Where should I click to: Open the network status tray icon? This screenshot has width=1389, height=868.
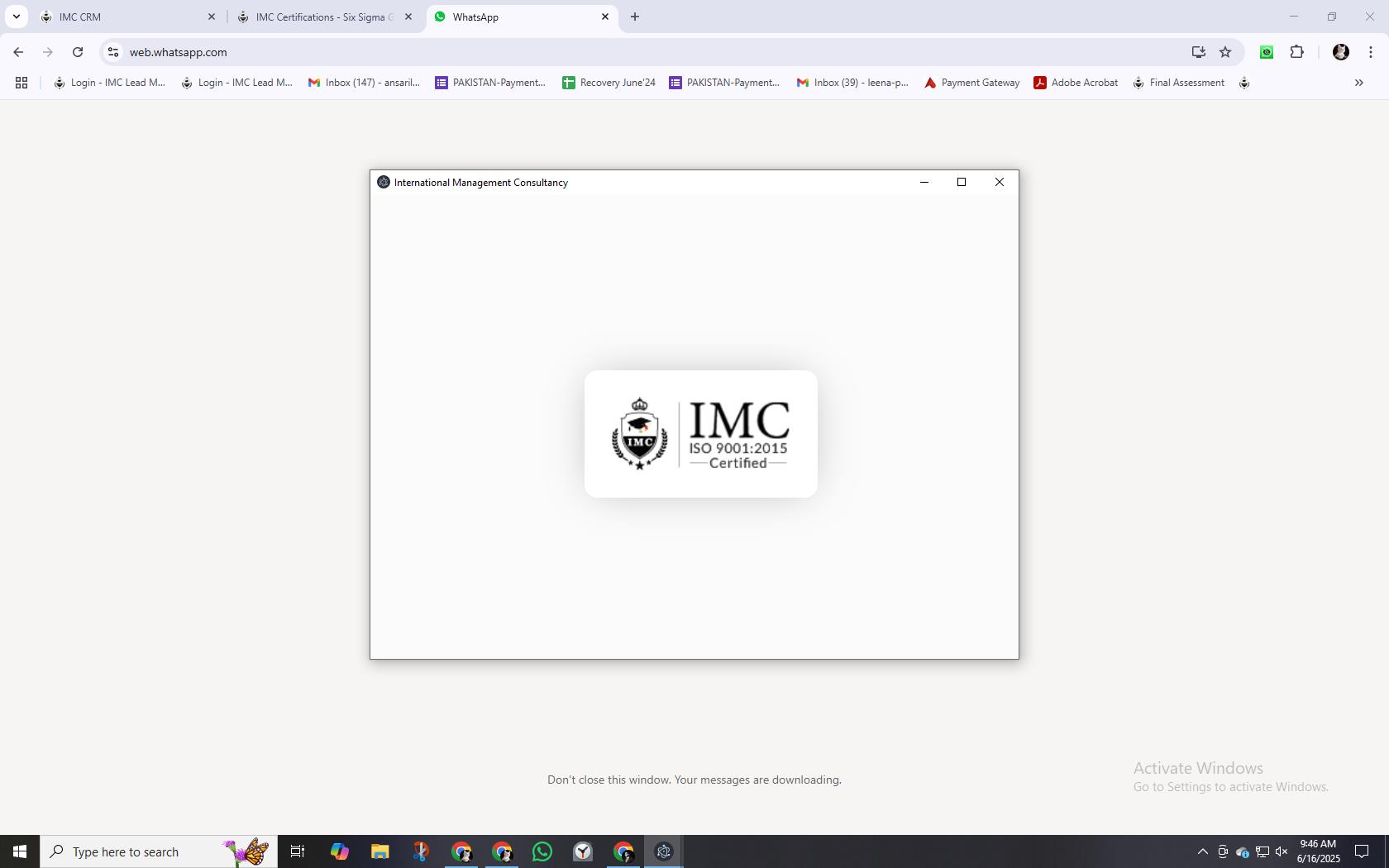[1263, 851]
